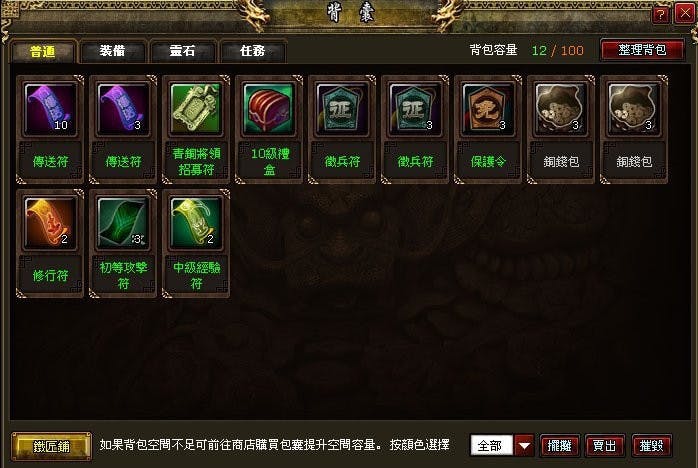Screen dimensions: 698x468
Task: Switch to the 裝備 tab
Action: pos(113,51)
